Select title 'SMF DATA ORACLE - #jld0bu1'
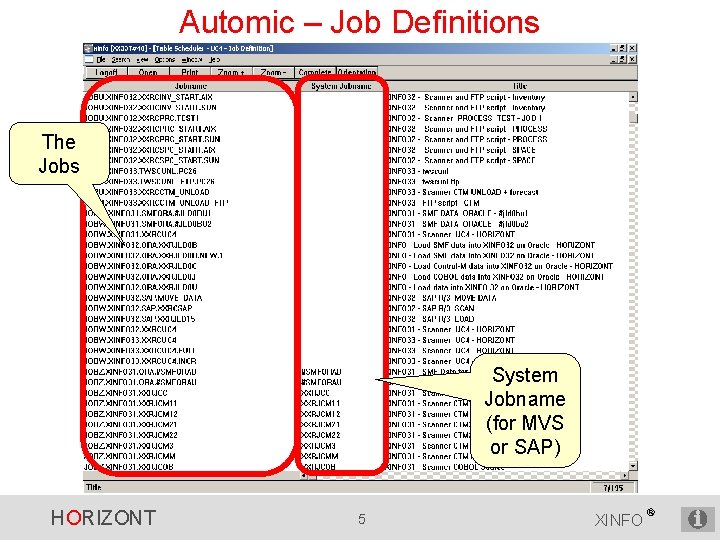This screenshot has height=540, width=720. [458, 213]
